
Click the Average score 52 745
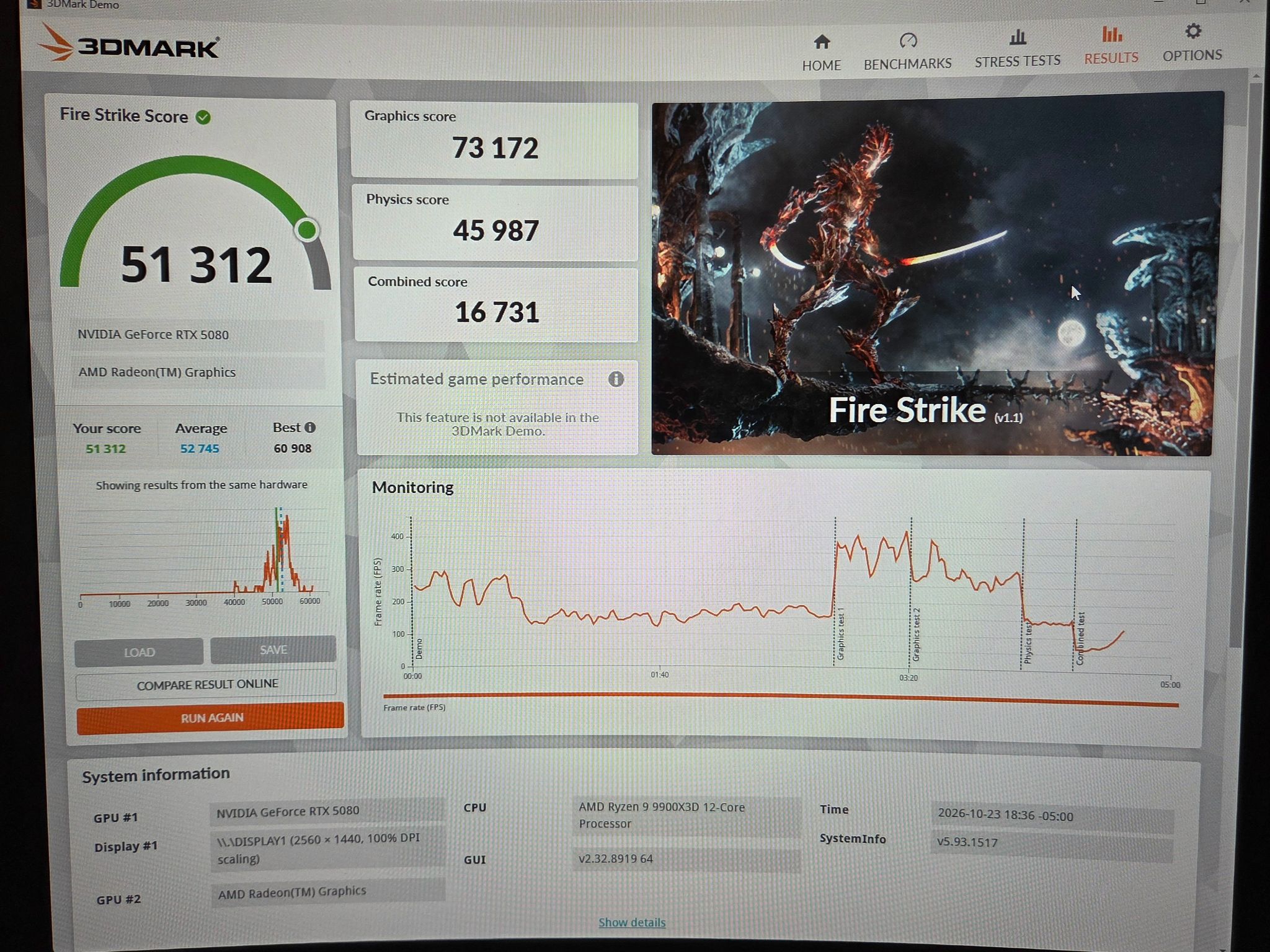click(x=200, y=448)
